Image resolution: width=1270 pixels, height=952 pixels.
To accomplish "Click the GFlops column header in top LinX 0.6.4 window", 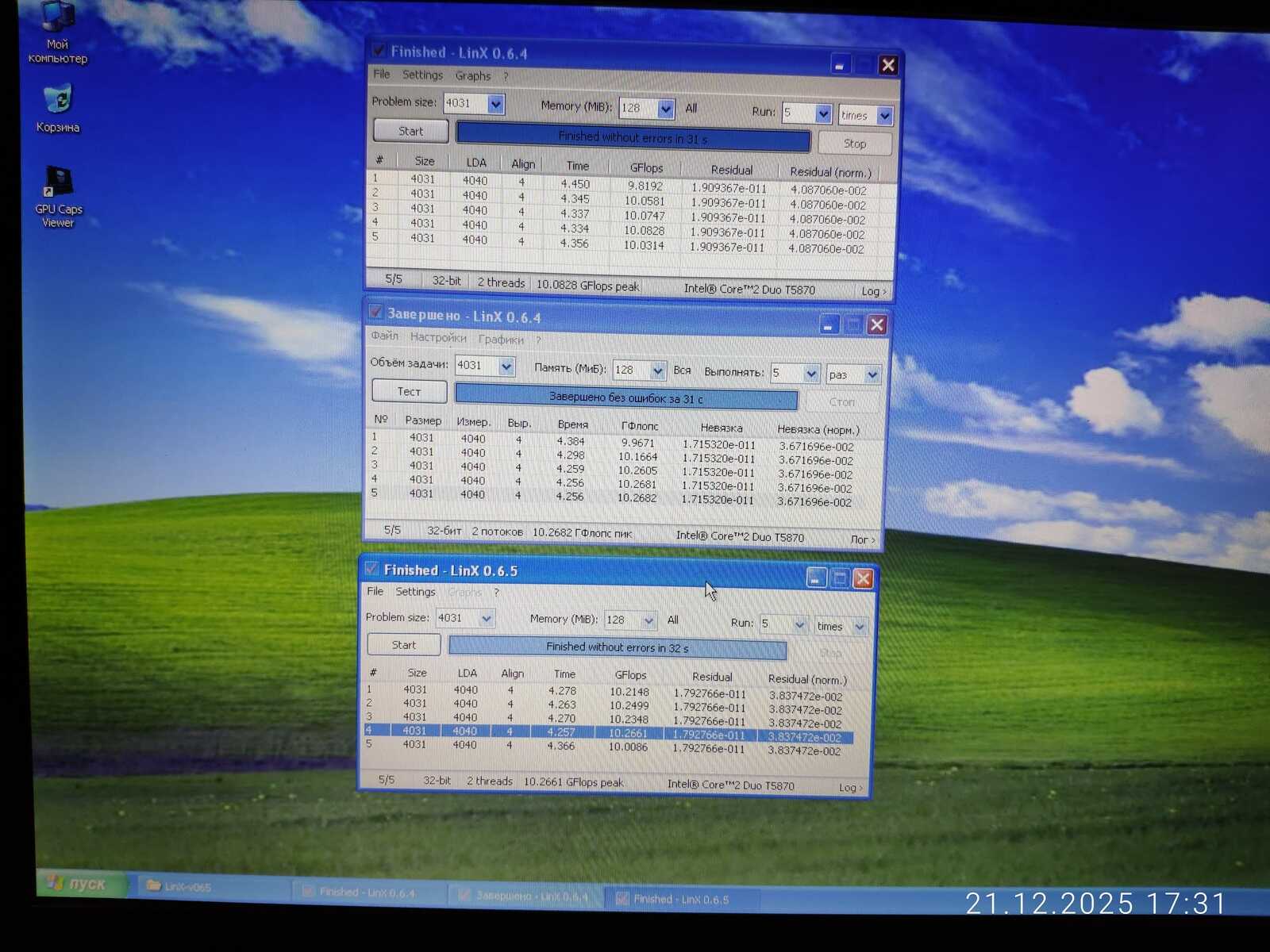I will [x=646, y=167].
